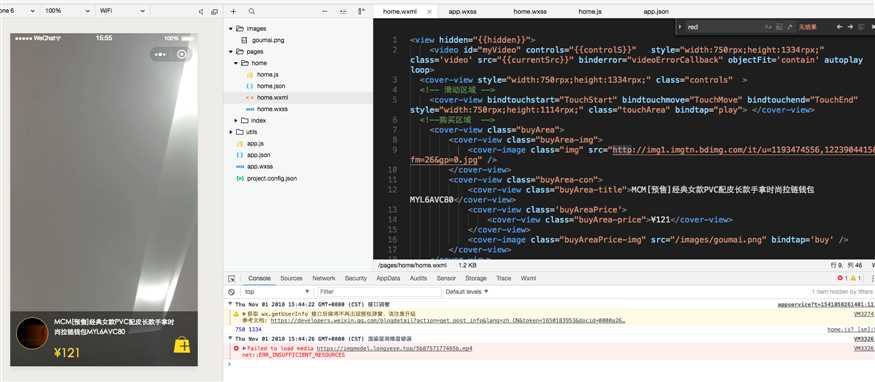
Task: Click the search icon in file explorer
Action: click(252, 11)
